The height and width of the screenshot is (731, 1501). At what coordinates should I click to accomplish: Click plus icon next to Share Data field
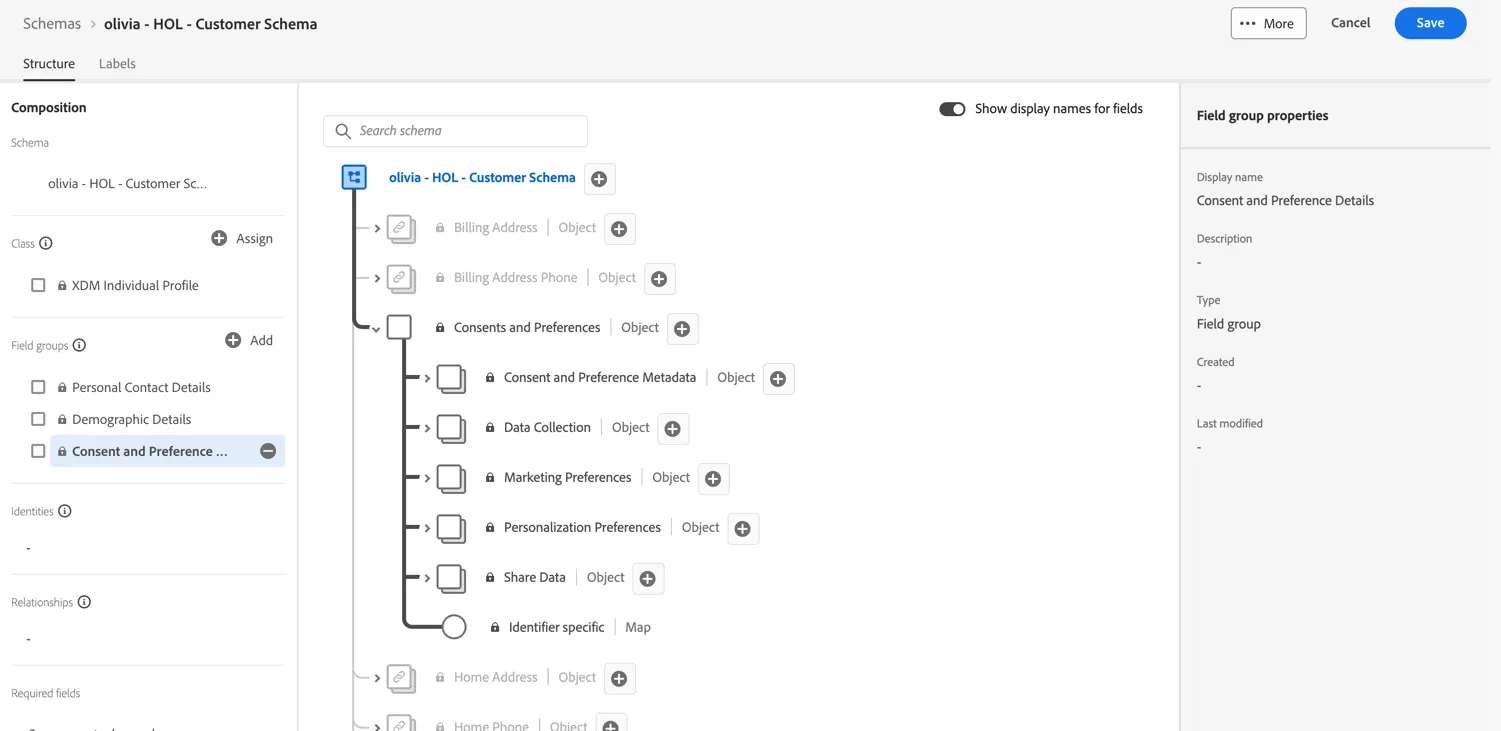648,579
